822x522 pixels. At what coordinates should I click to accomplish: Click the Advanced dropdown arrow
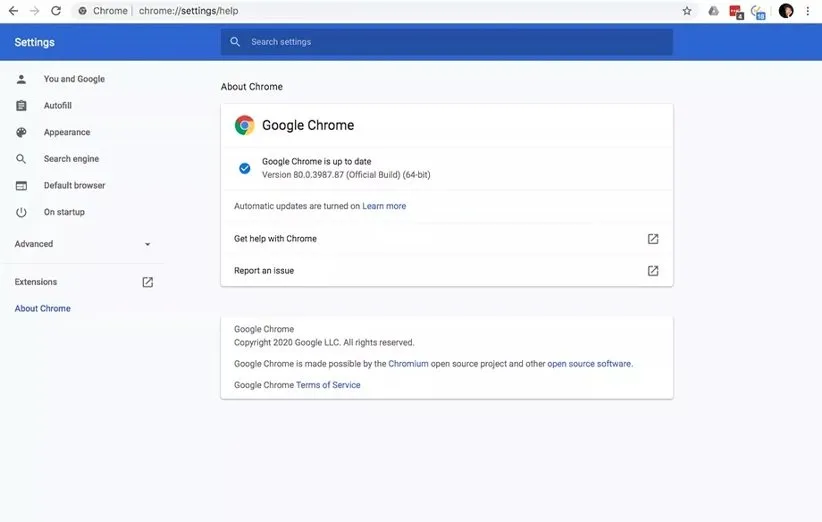tap(148, 244)
